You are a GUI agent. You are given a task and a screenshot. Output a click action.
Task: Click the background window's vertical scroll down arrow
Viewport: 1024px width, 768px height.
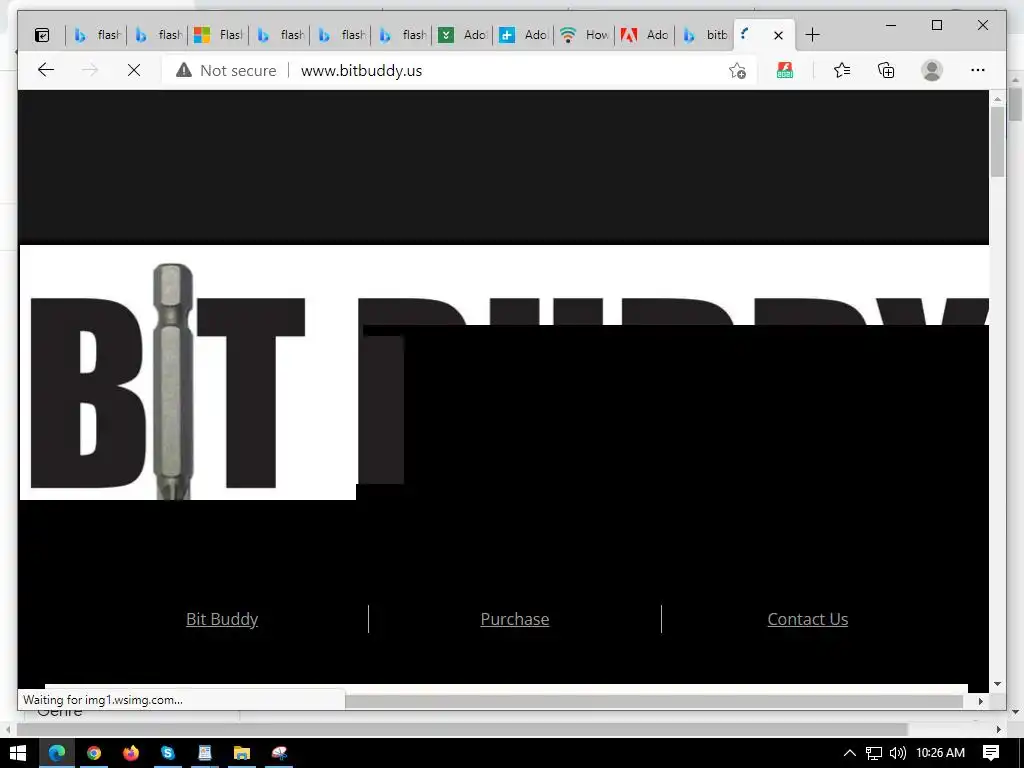pos(1016,712)
